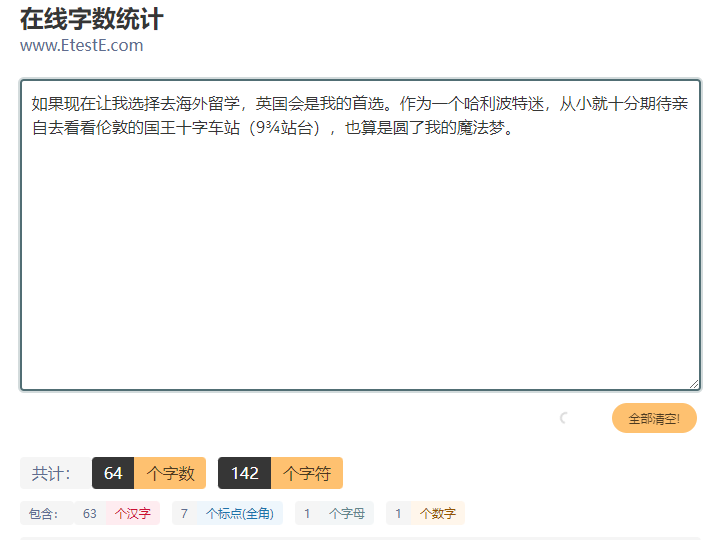The width and height of the screenshot is (719, 540).
Task: Click the 个标点(全角) tag
Action: tap(240, 513)
